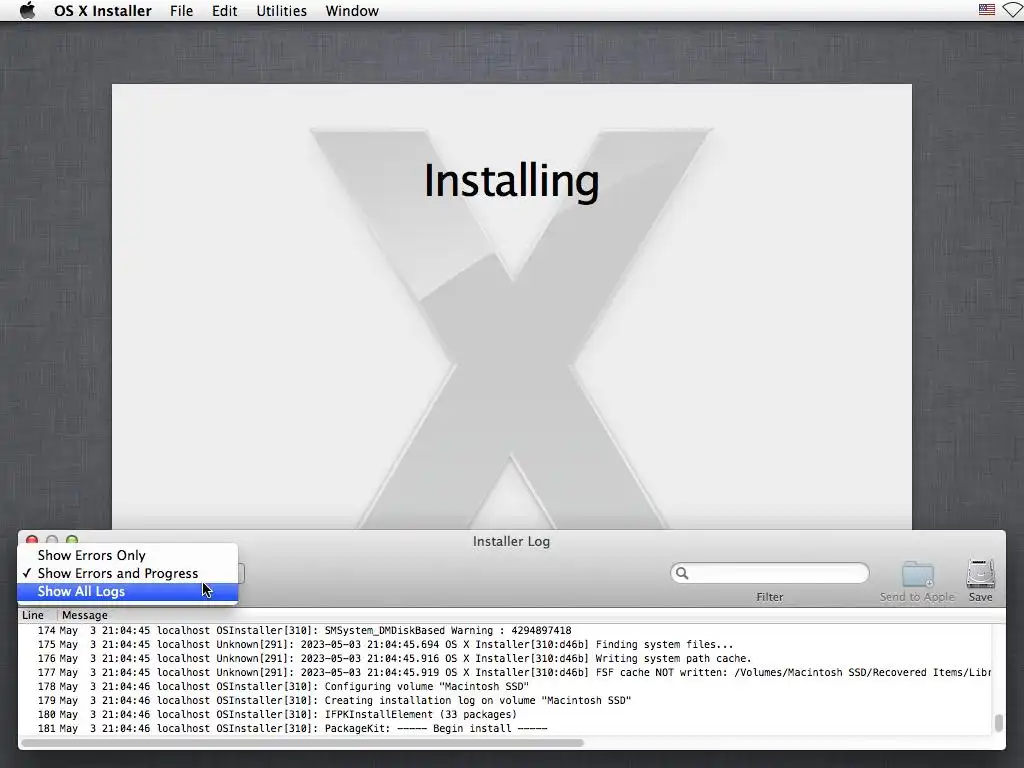Click the Installer Log window title
Viewport: 1024px width, 768px height.
coord(511,541)
